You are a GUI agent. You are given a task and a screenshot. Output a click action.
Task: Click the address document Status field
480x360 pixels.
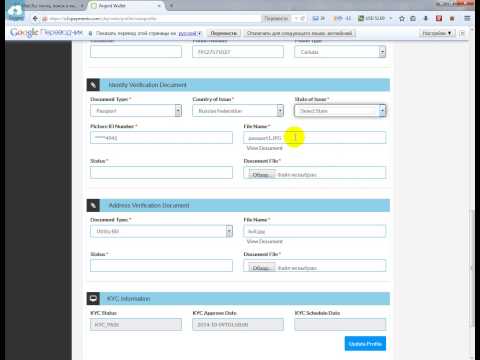(161, 266)
